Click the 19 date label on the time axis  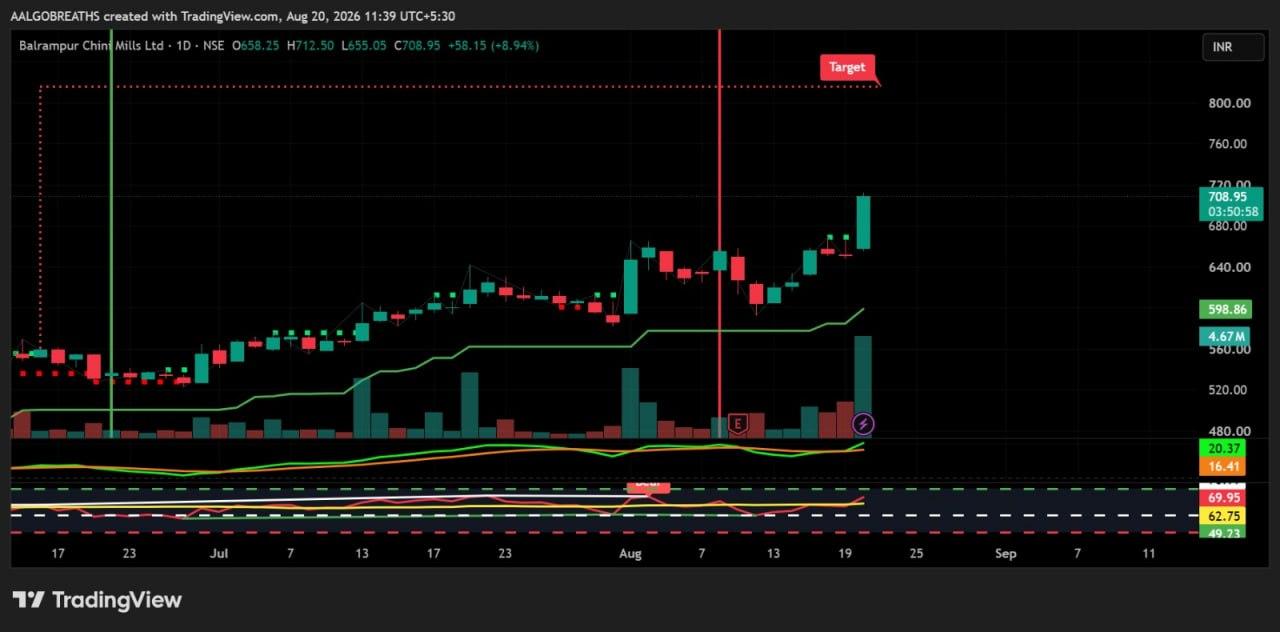click(844, 553)
